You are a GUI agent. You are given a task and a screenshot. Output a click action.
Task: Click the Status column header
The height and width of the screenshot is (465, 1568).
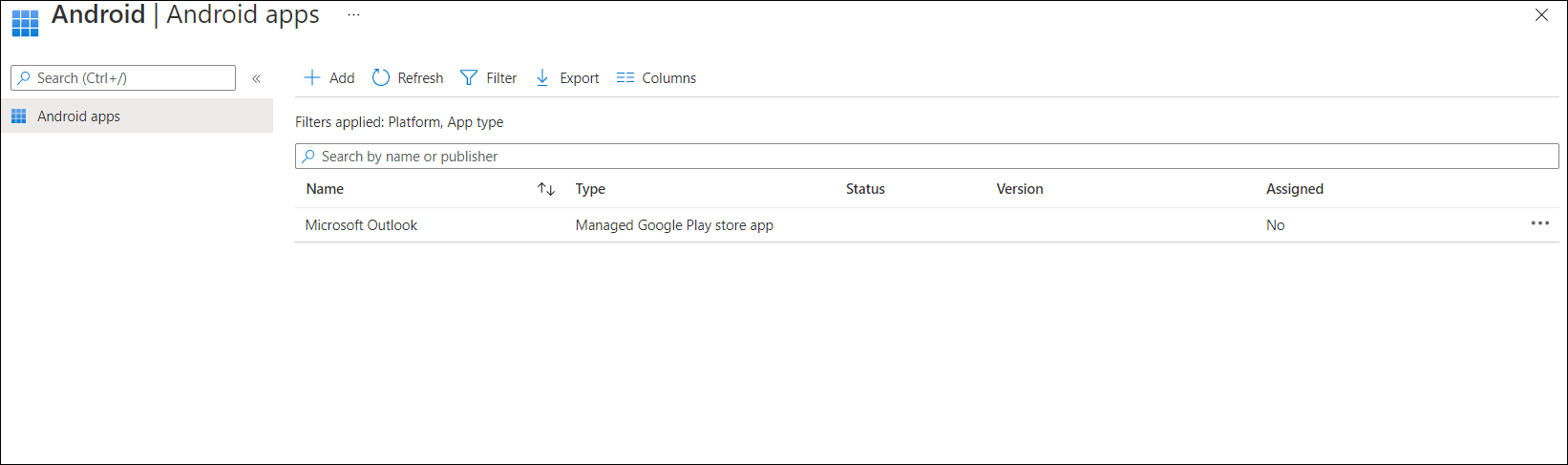pos(865,189)
